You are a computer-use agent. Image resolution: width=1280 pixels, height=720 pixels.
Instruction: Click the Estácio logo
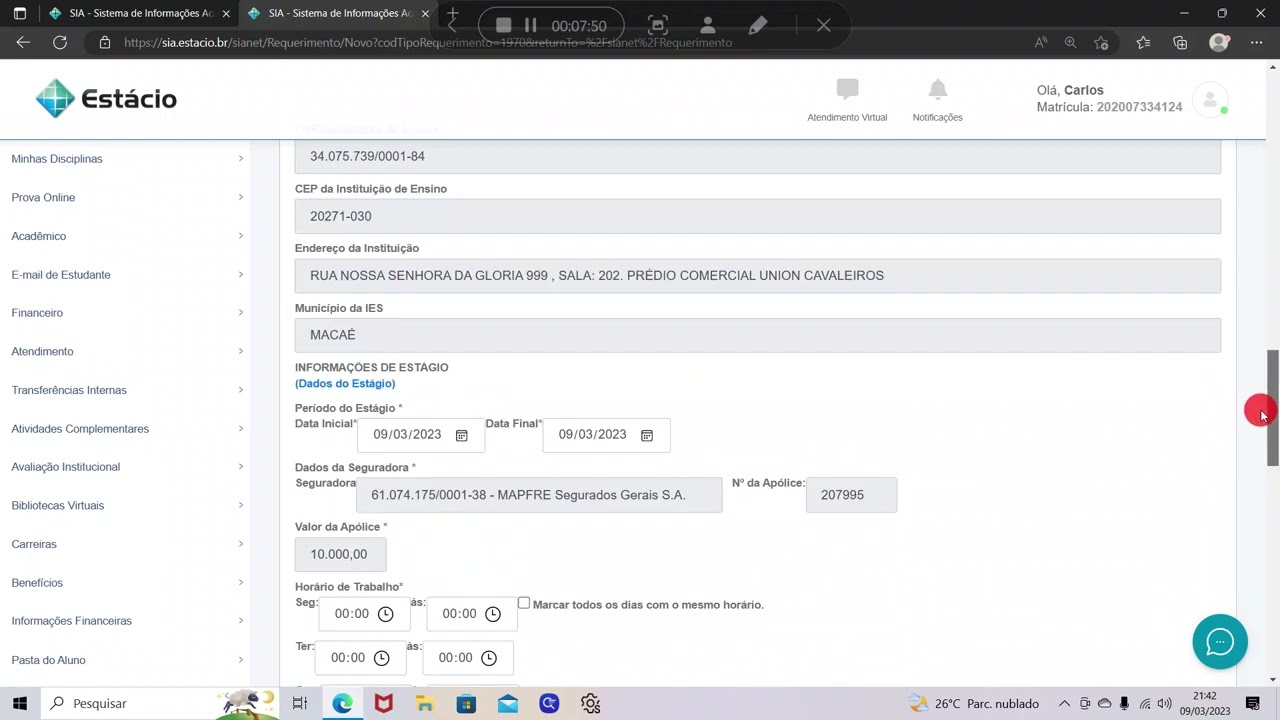tap(106, 99)
